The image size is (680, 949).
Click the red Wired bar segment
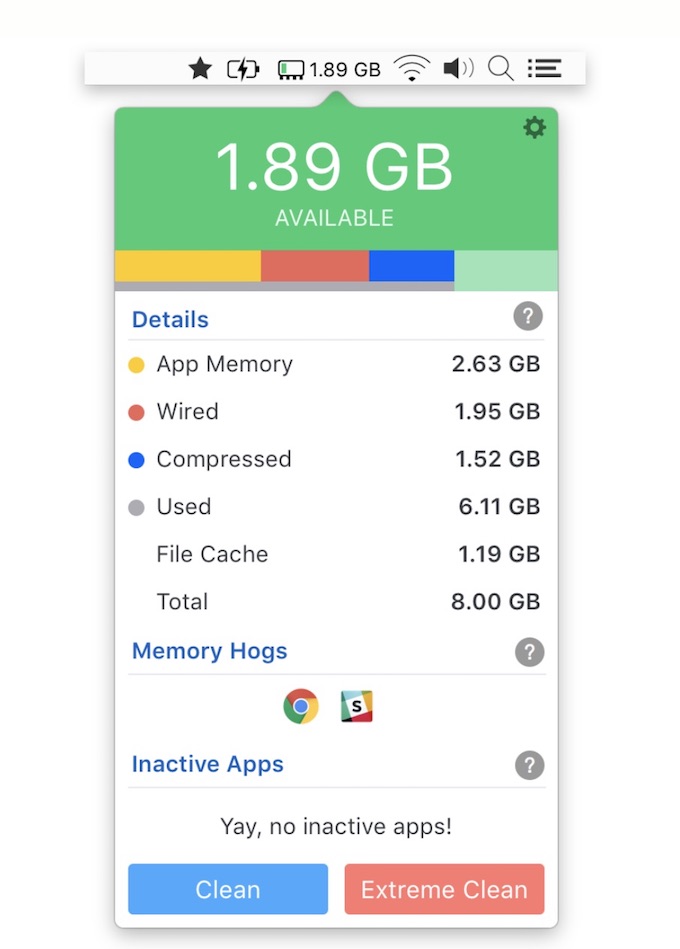coord(315,266)
